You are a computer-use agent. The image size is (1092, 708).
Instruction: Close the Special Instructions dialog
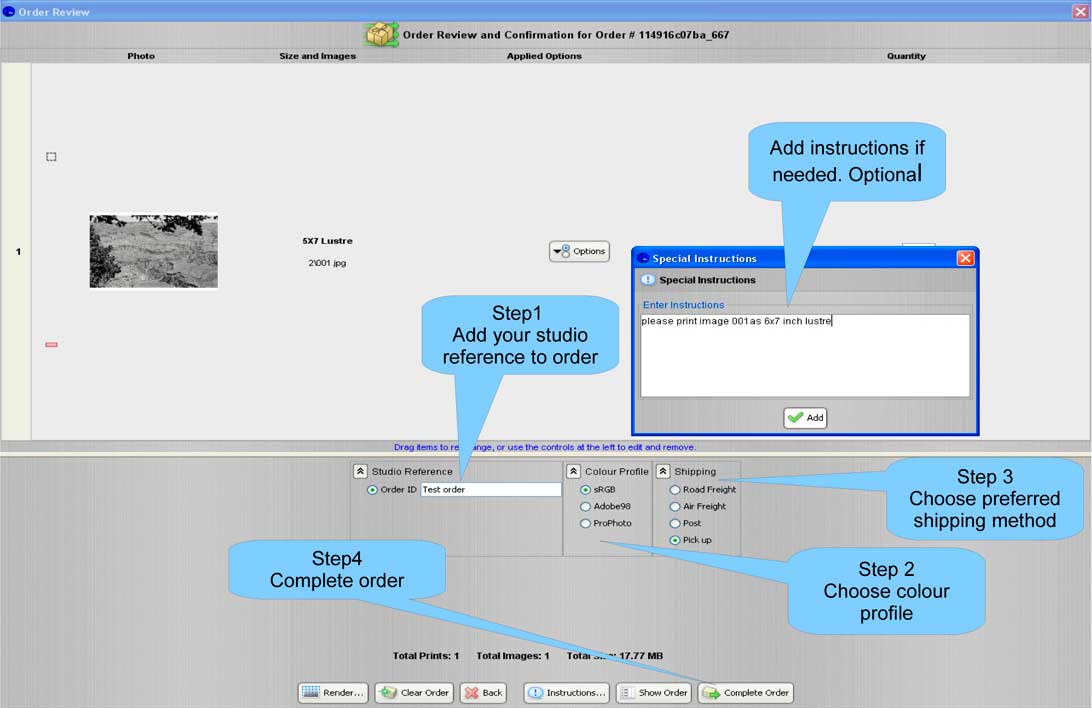pos(965,258)
